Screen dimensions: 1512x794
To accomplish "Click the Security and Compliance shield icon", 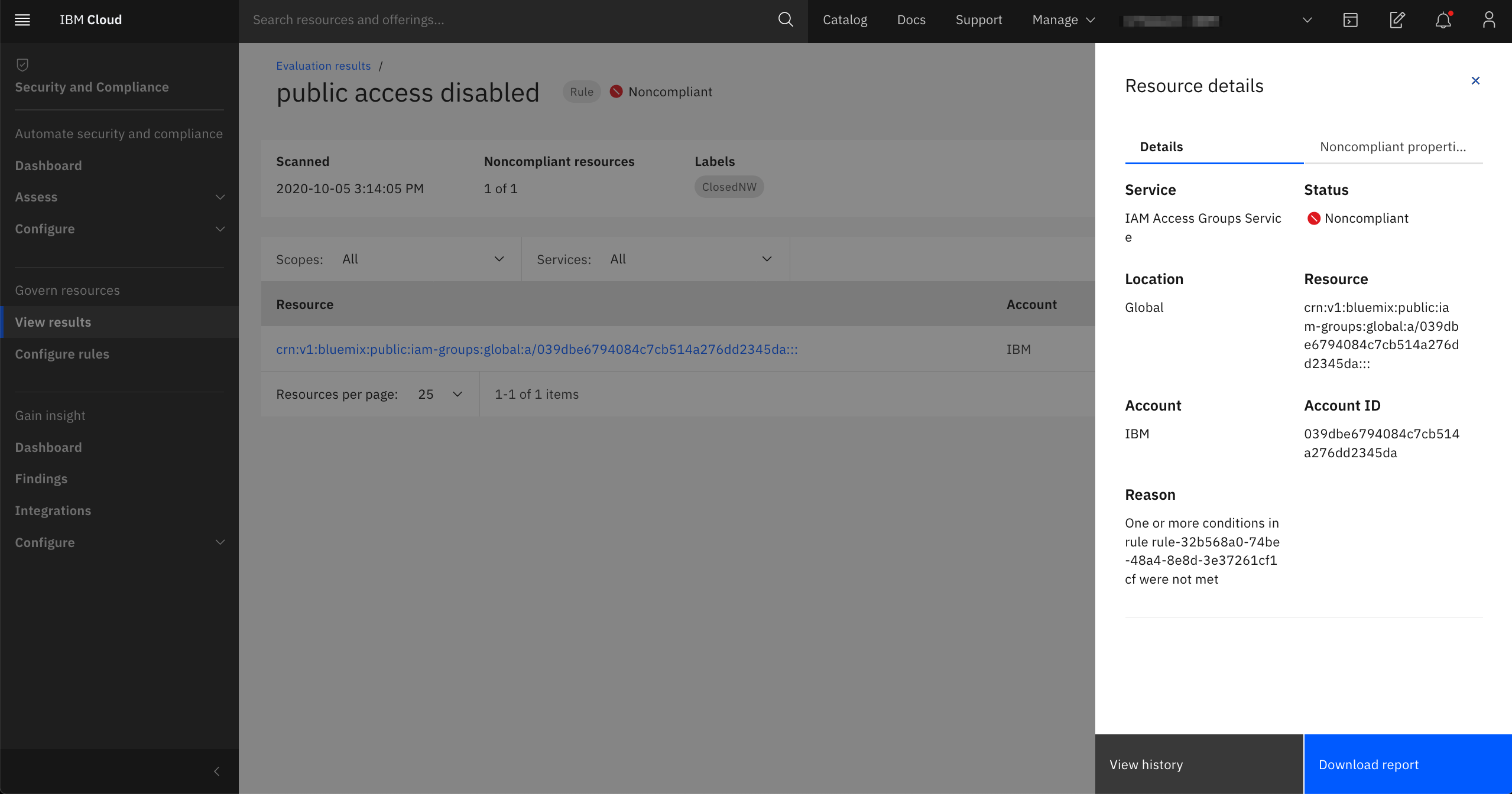I will [x=22, y=64].
